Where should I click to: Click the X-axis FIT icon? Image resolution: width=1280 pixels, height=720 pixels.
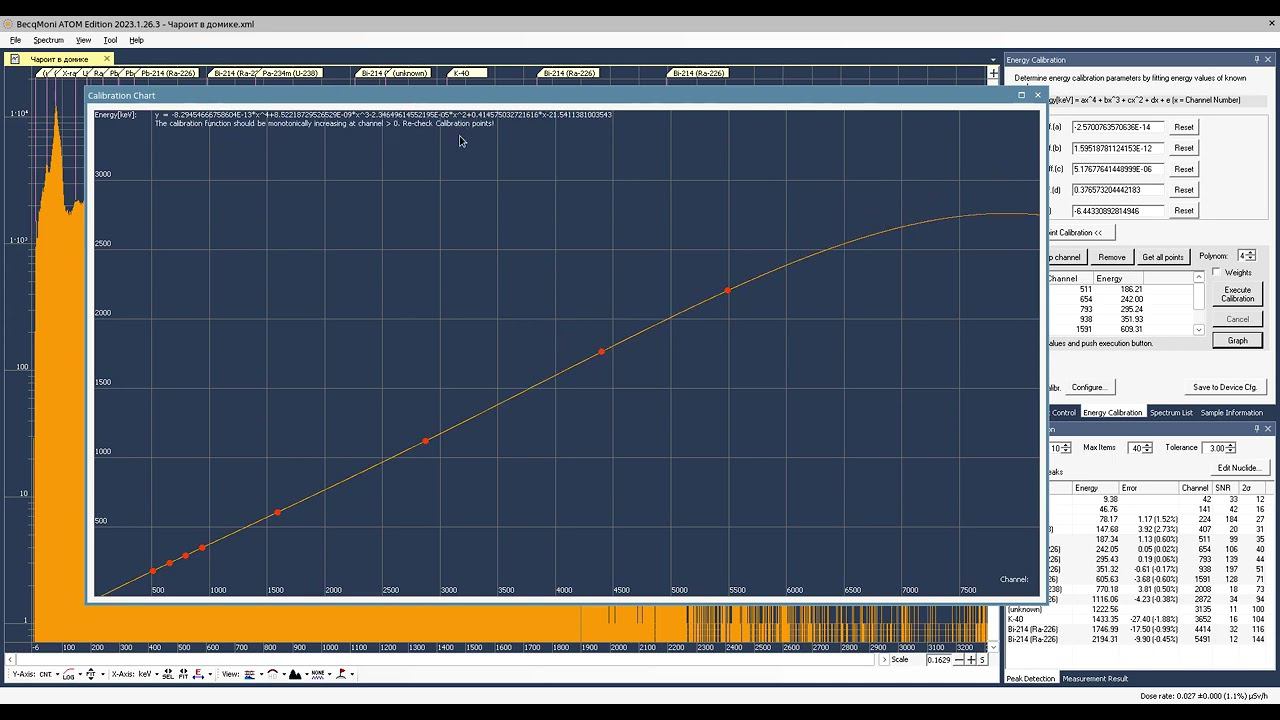[183, 674]
